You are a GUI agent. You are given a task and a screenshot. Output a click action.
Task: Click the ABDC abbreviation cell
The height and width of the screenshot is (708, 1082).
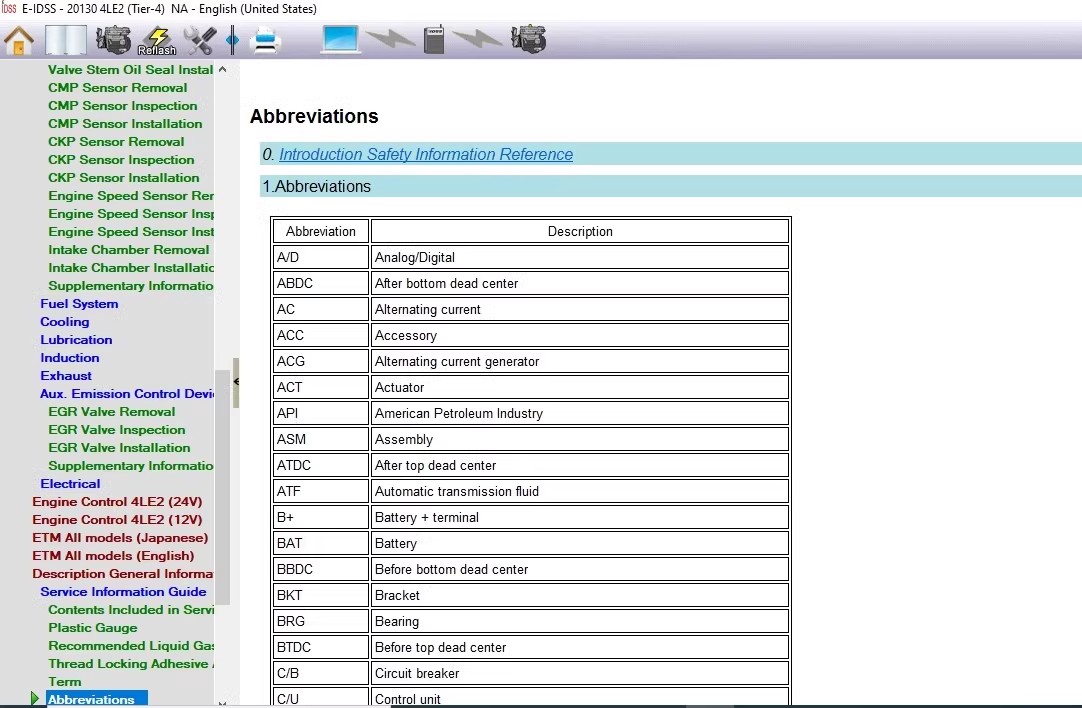click(321, 283)
